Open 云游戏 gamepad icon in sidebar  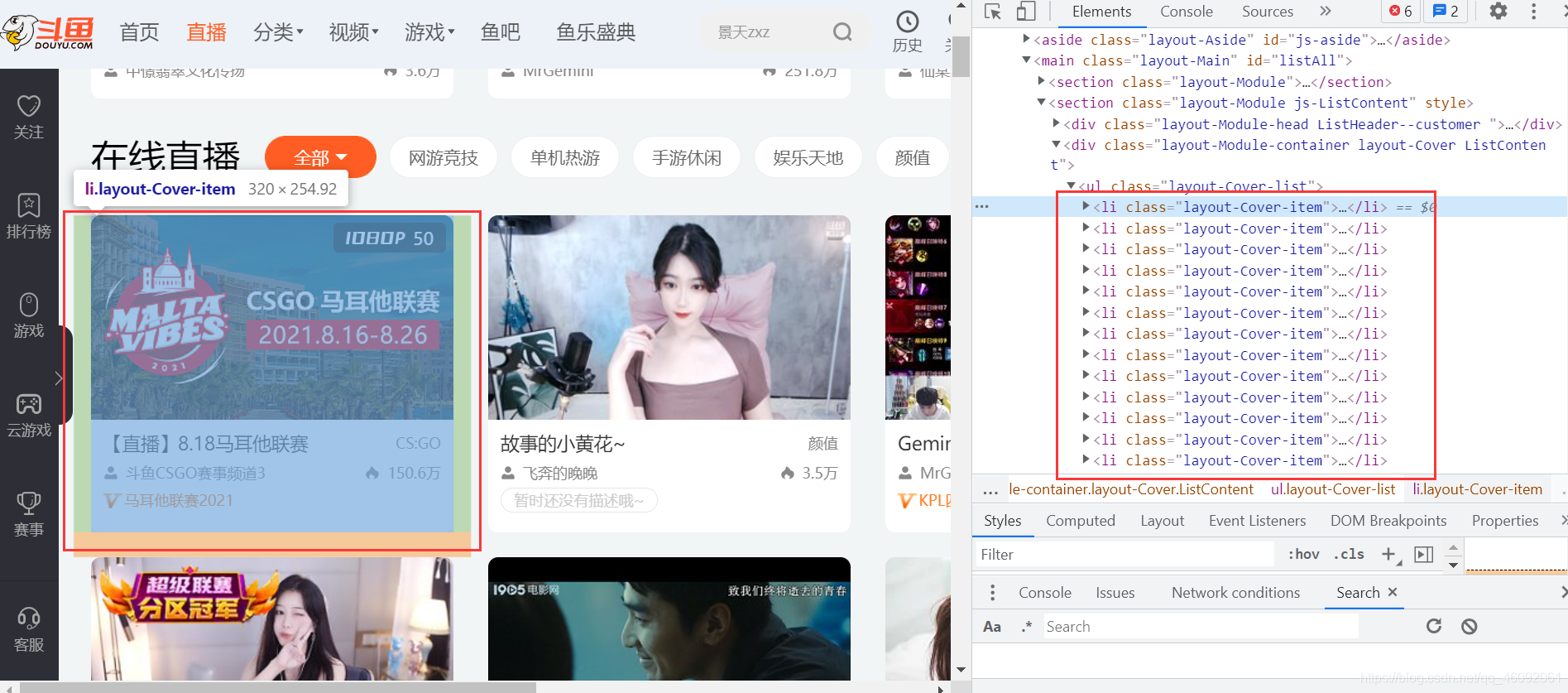point(29,404)
